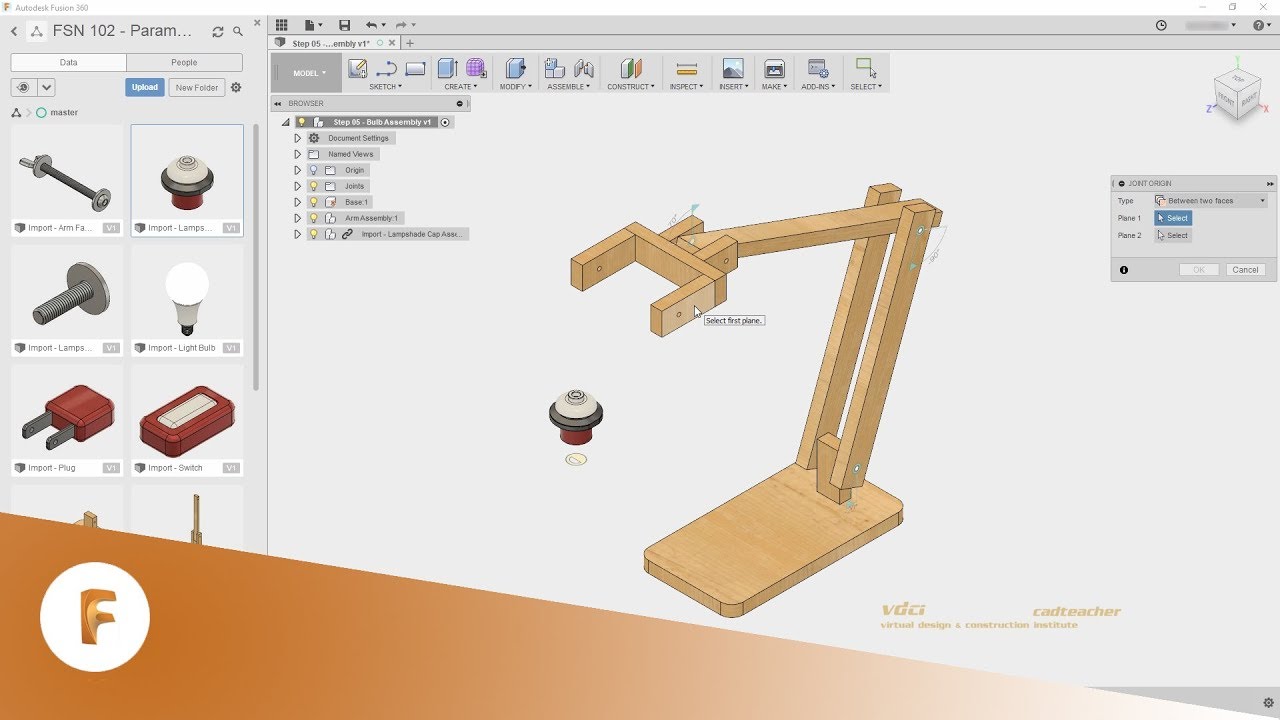This screenshot has width=1280, height=720.
Task: Click the Measure inspect icon
Action: click(686, 68)
